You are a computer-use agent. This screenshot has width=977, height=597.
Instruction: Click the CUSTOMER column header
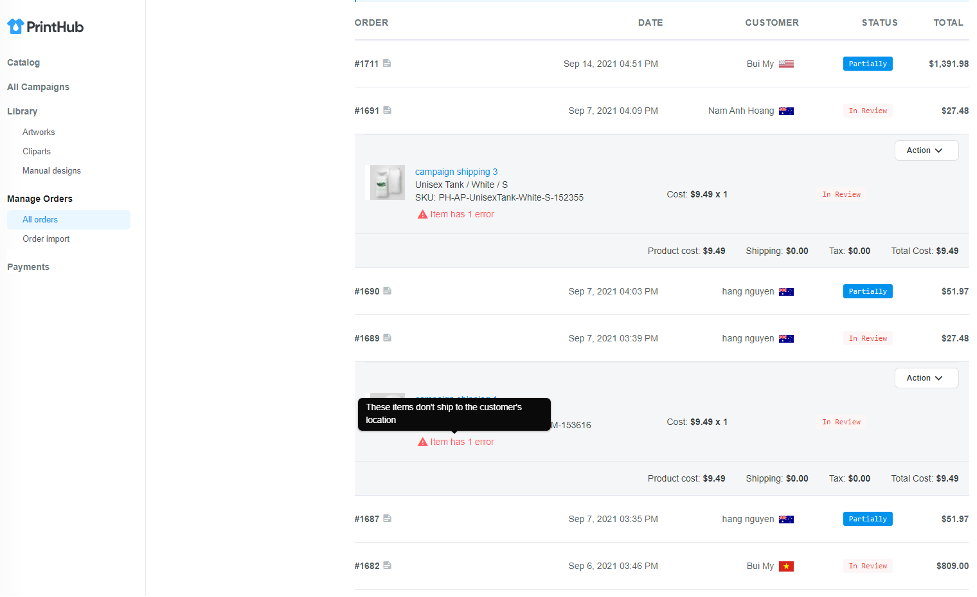pyautogui.click(x=771, y=22)
